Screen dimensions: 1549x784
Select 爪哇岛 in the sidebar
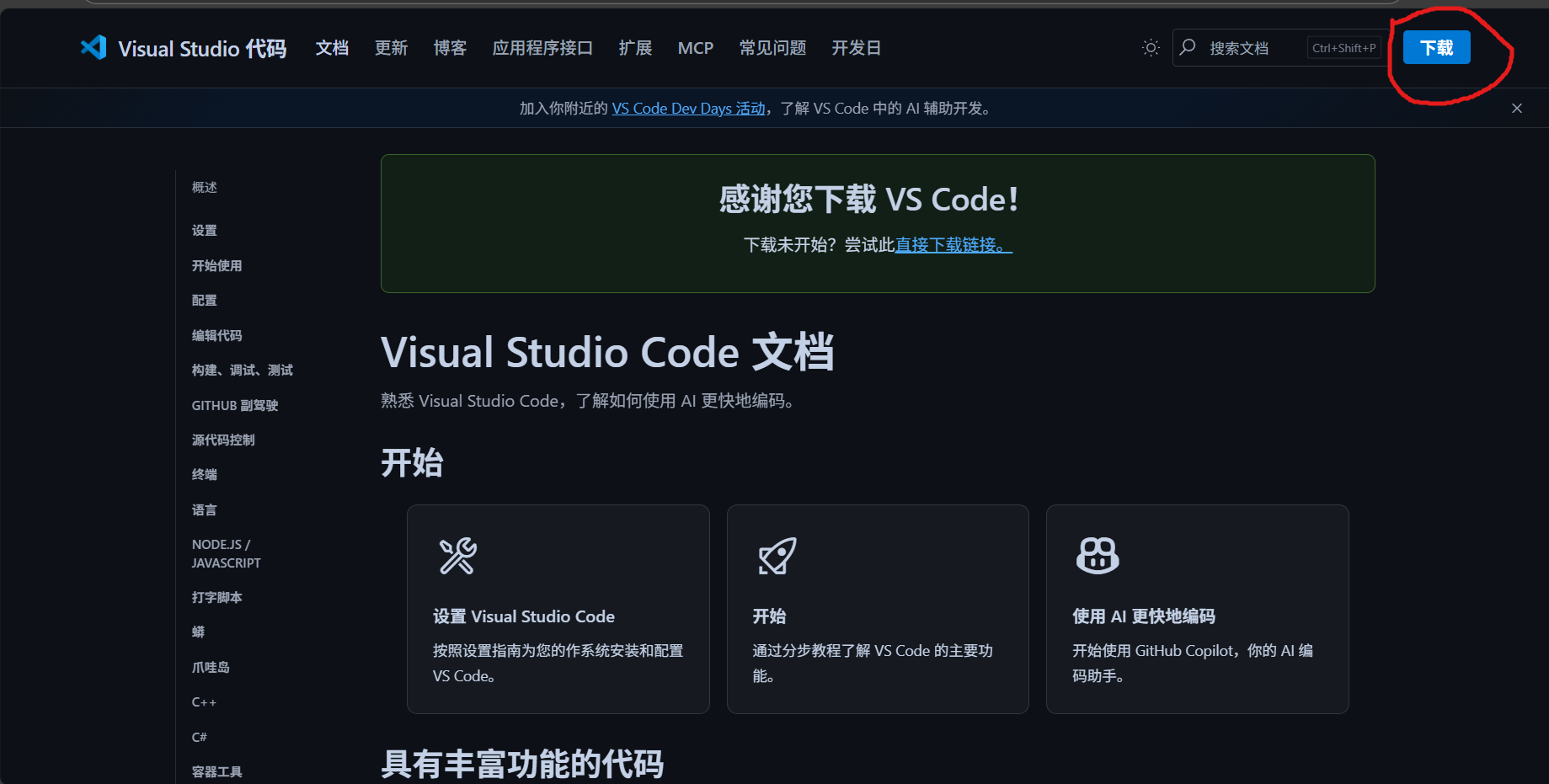[x=211, y=667]
